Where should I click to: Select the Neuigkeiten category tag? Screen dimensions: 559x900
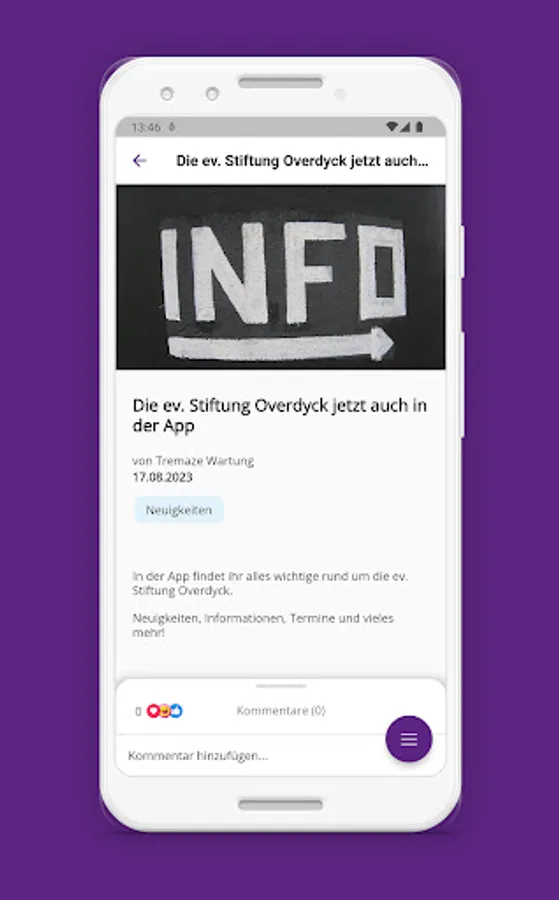(179, 510)
